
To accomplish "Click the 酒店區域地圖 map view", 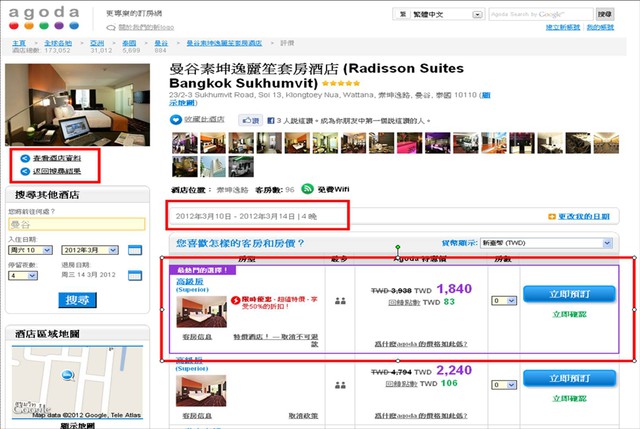I will click(x=78, y=382).
